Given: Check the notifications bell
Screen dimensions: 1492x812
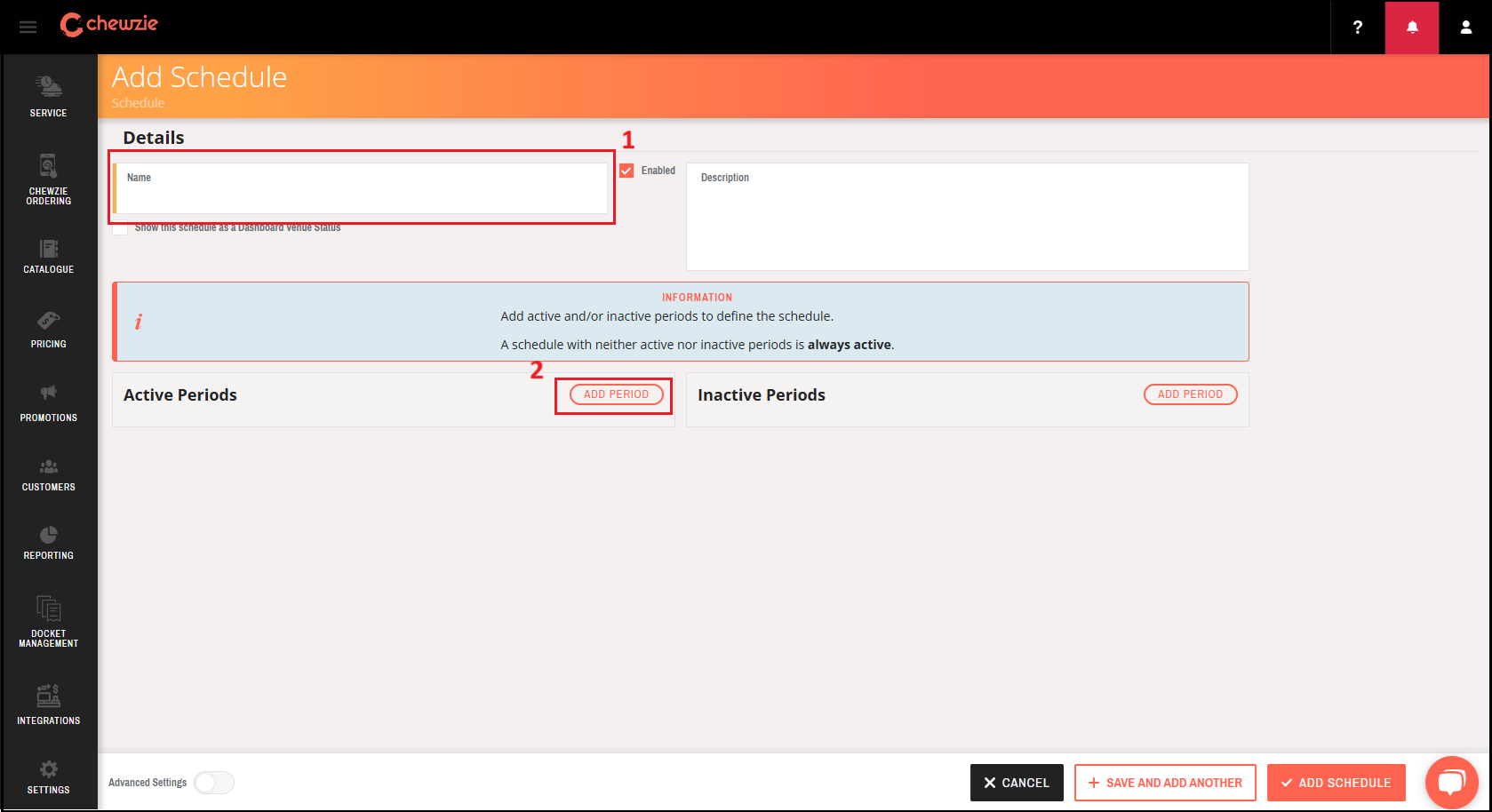Looking at the screenshot, I should coord(1411,27).
